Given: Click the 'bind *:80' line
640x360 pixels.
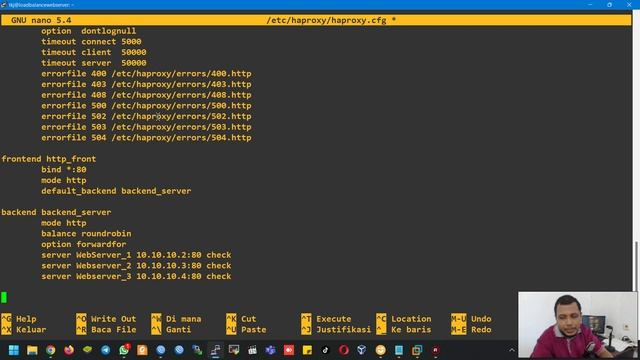Looking at the screenshot, I should pos(64,169).
